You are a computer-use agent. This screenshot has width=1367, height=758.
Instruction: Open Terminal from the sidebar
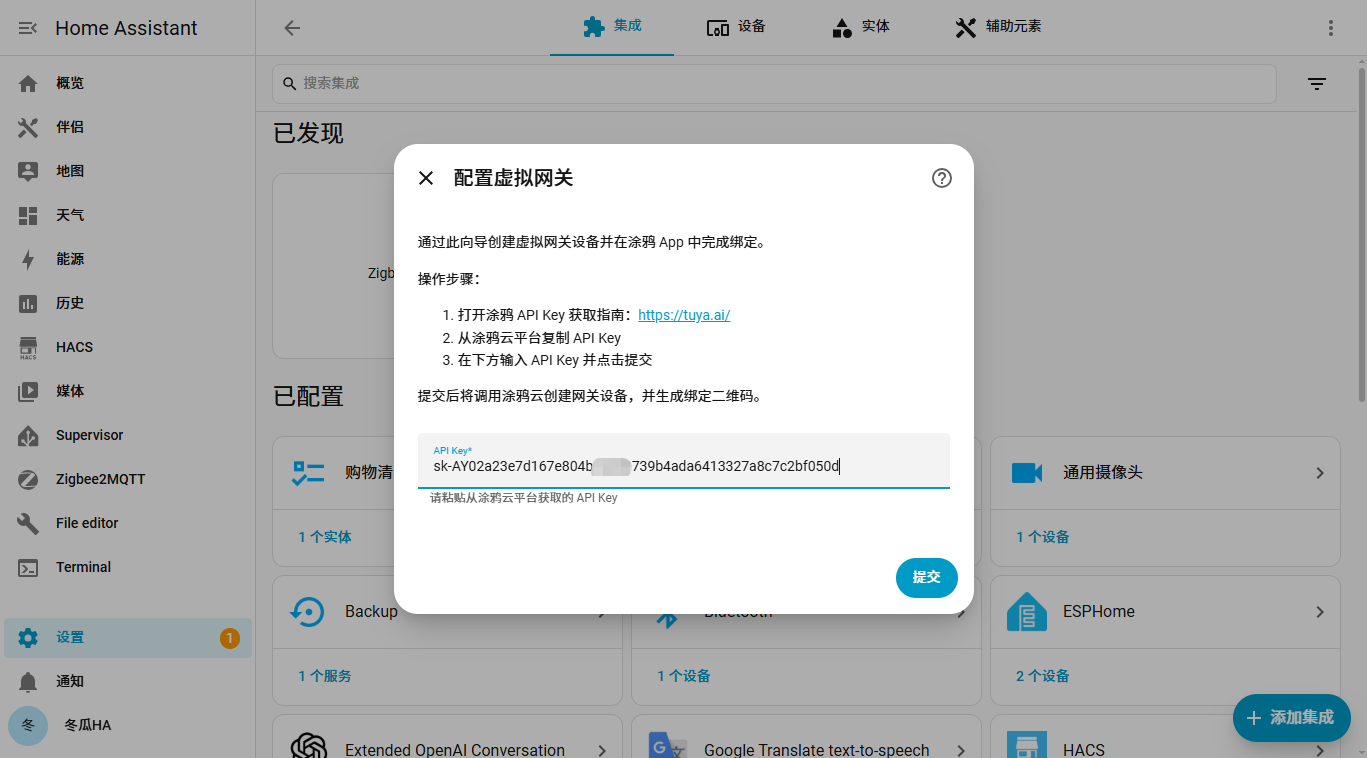(128, 567)
